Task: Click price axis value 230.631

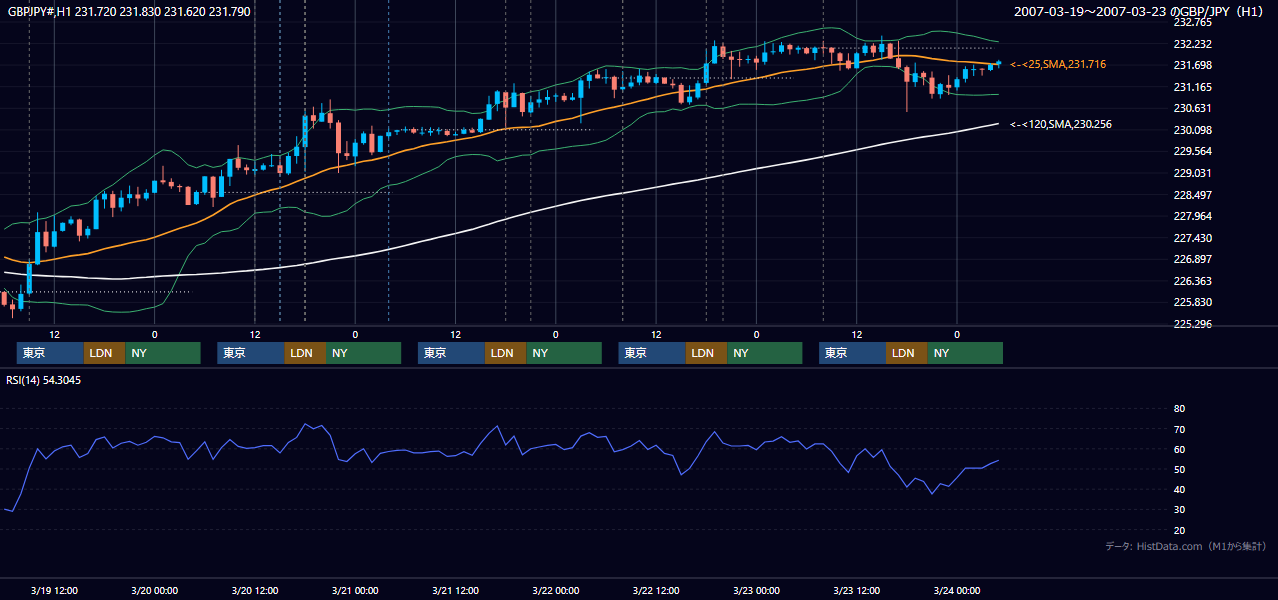Action: tap(1192, 108)
